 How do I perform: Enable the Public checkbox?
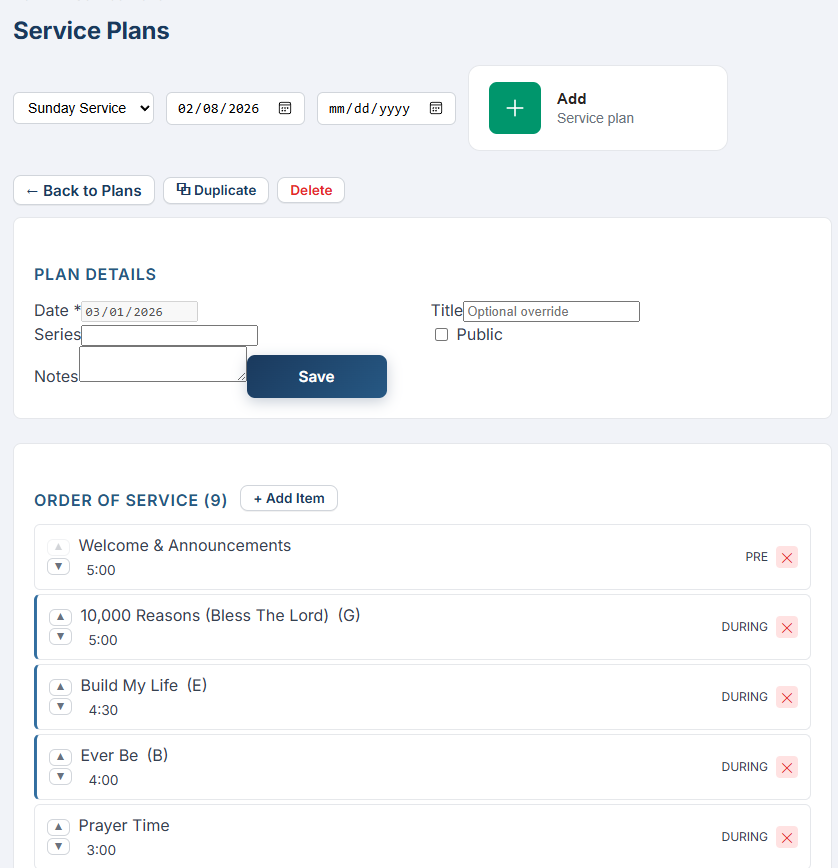pyautogui.click(x=441, y=334)
